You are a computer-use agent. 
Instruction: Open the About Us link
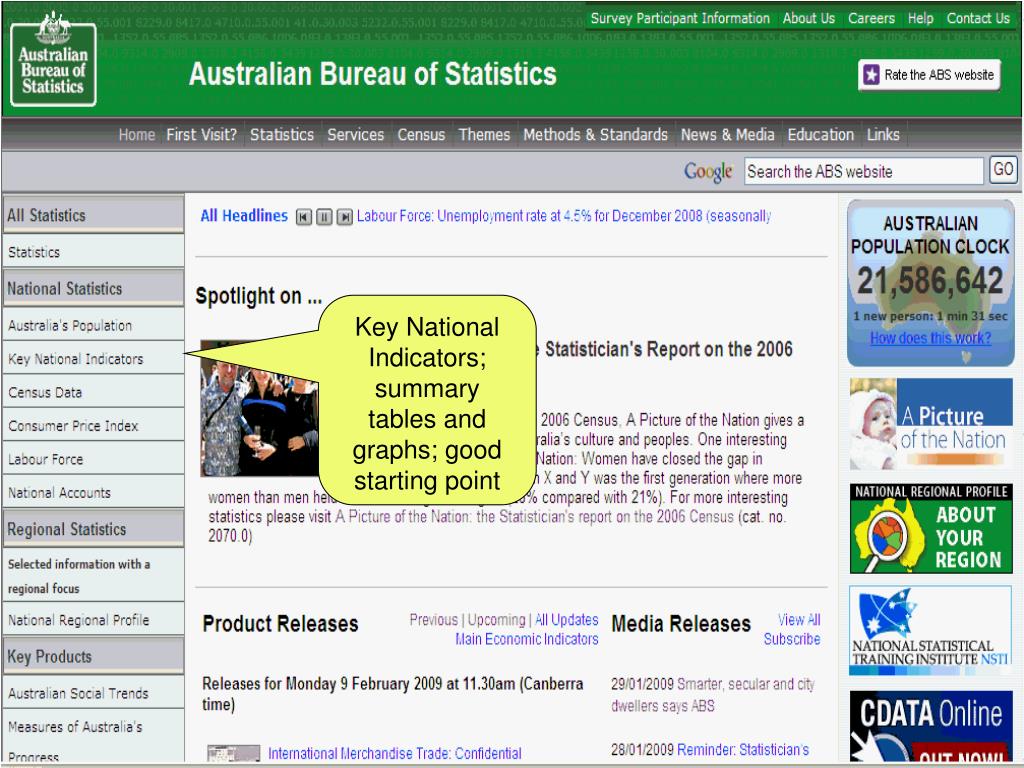(808, 18)
